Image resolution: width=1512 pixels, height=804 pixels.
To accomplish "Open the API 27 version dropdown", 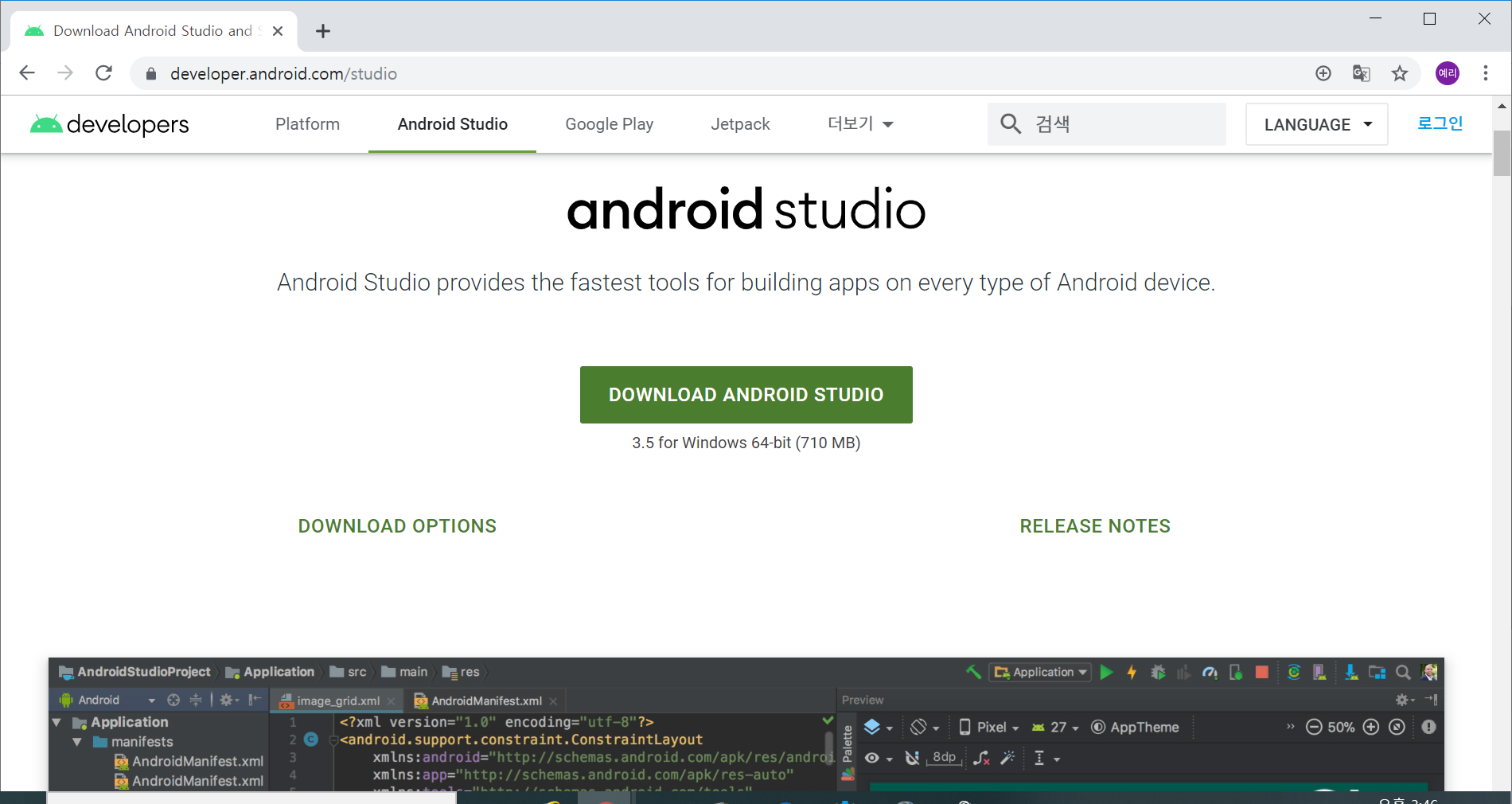I will click(1055, 727).
